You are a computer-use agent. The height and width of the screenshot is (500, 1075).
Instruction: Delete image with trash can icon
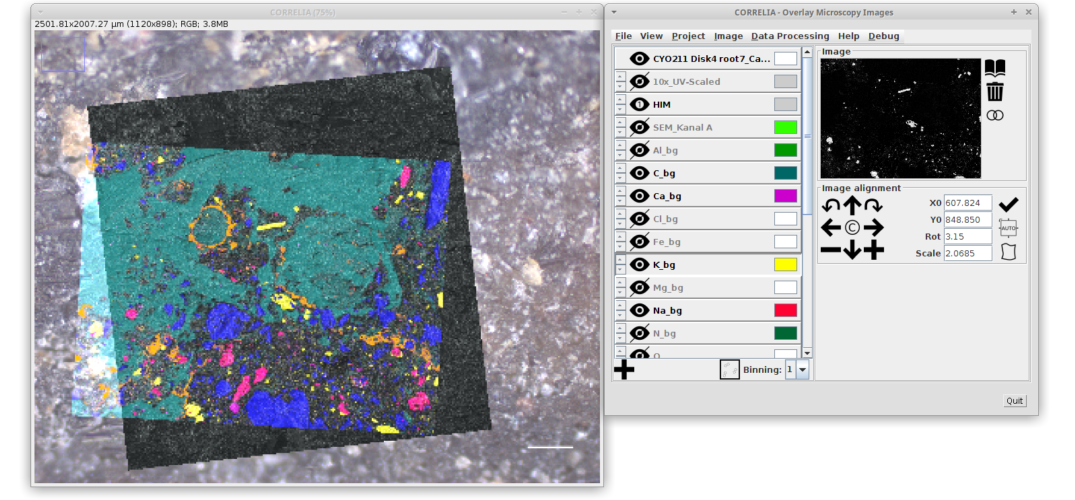click(x=995, y=92)
